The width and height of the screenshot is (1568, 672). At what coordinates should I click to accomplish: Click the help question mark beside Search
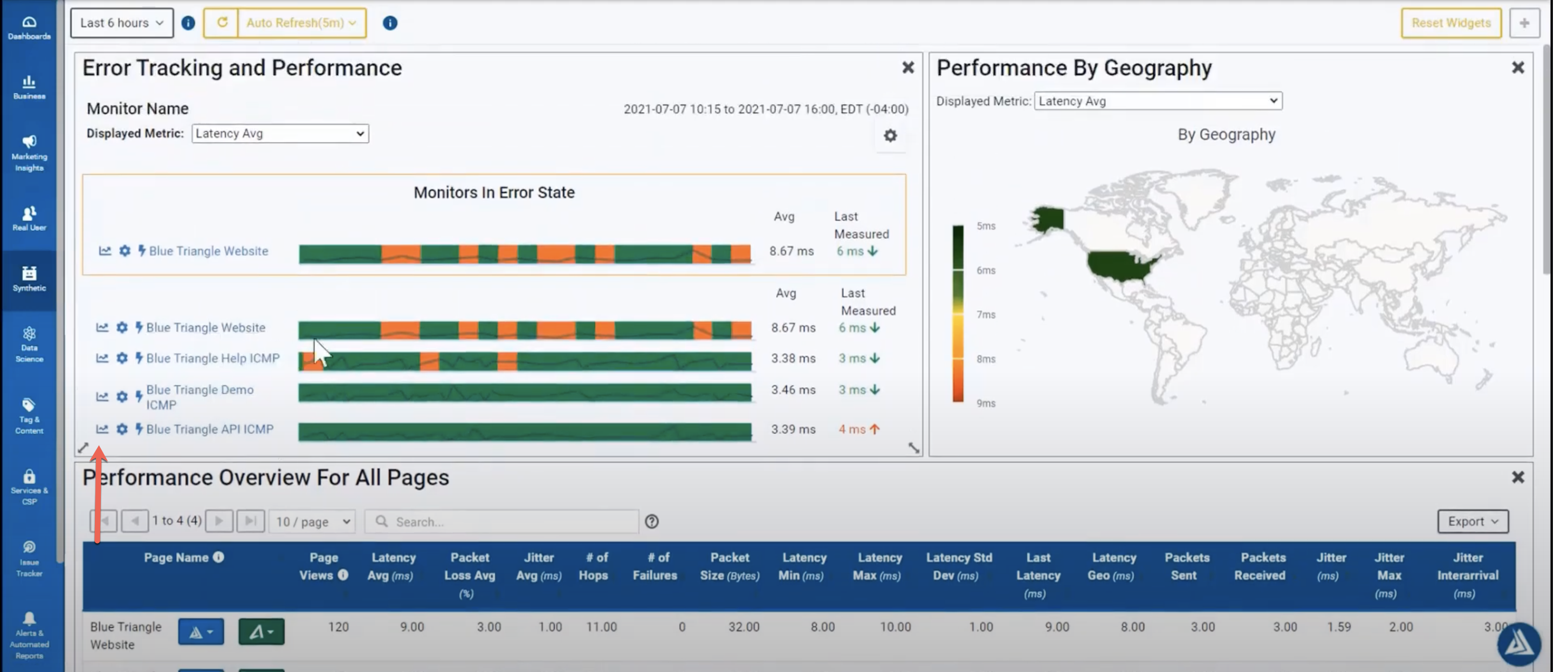pos(651,522)
